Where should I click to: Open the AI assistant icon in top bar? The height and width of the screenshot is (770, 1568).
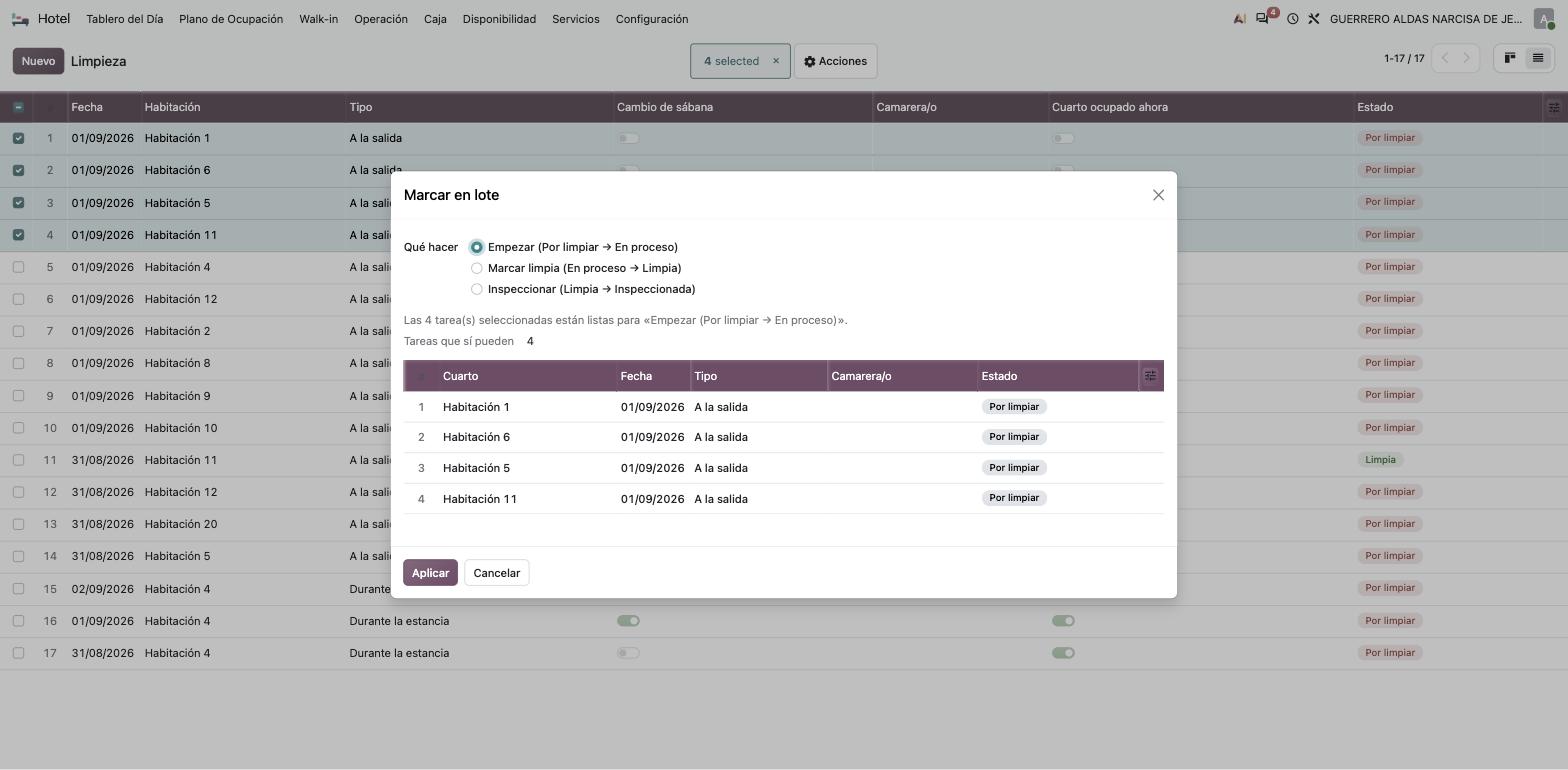coord(1239,19)
